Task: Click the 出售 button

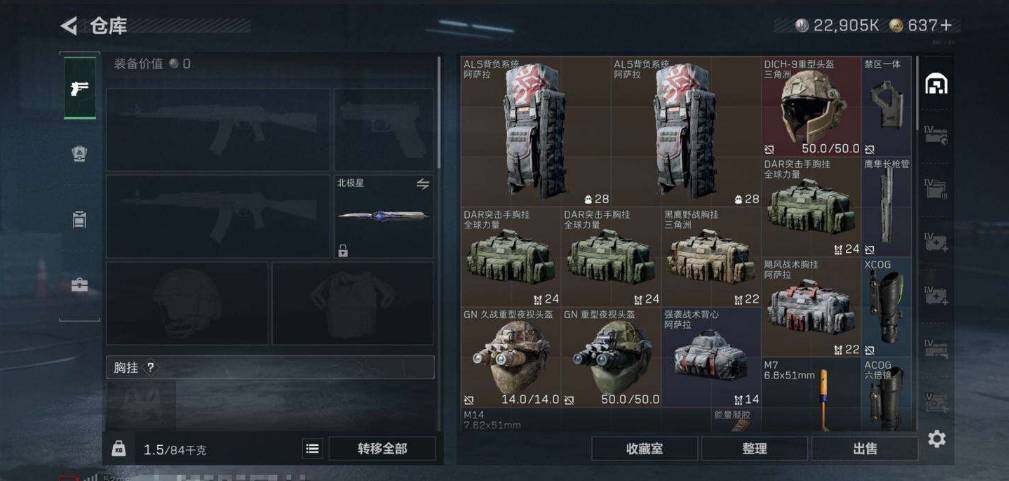Action: (865, 449)
